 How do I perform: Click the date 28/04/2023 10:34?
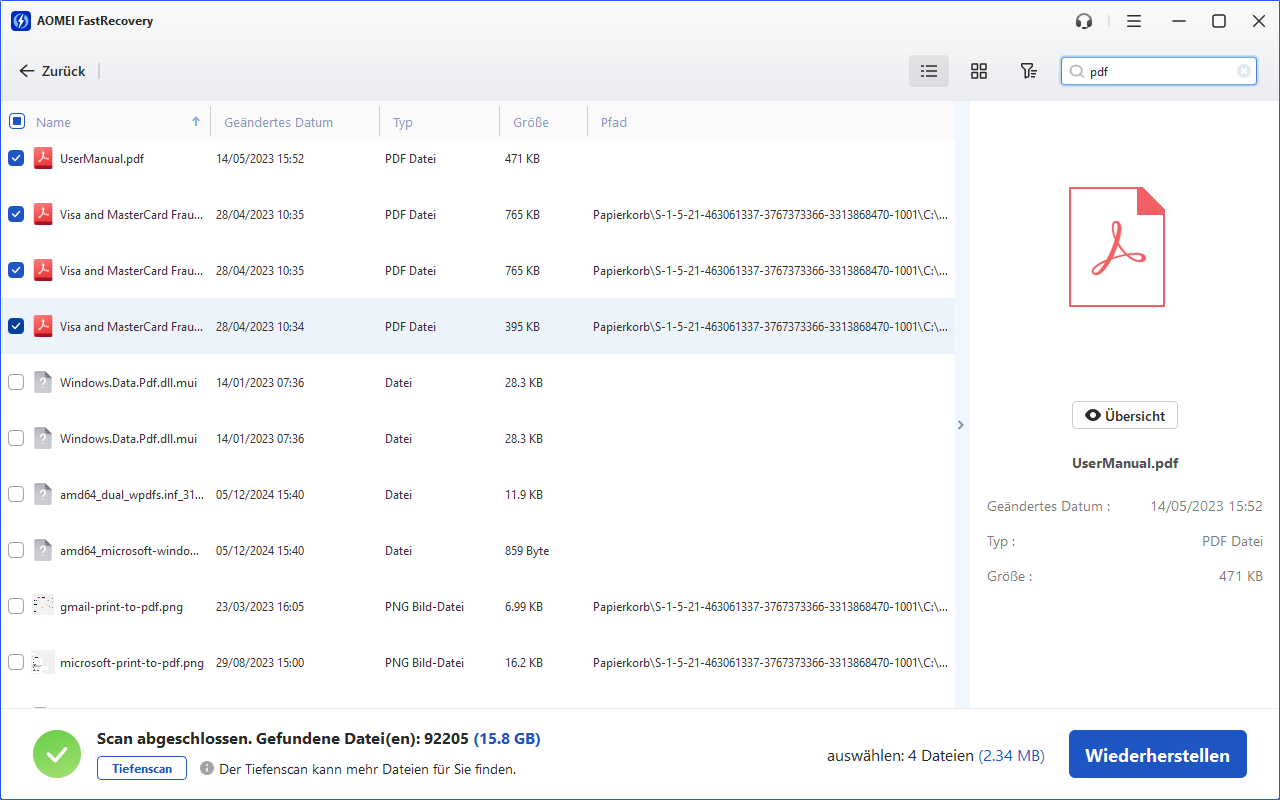[x=260, y=326]
